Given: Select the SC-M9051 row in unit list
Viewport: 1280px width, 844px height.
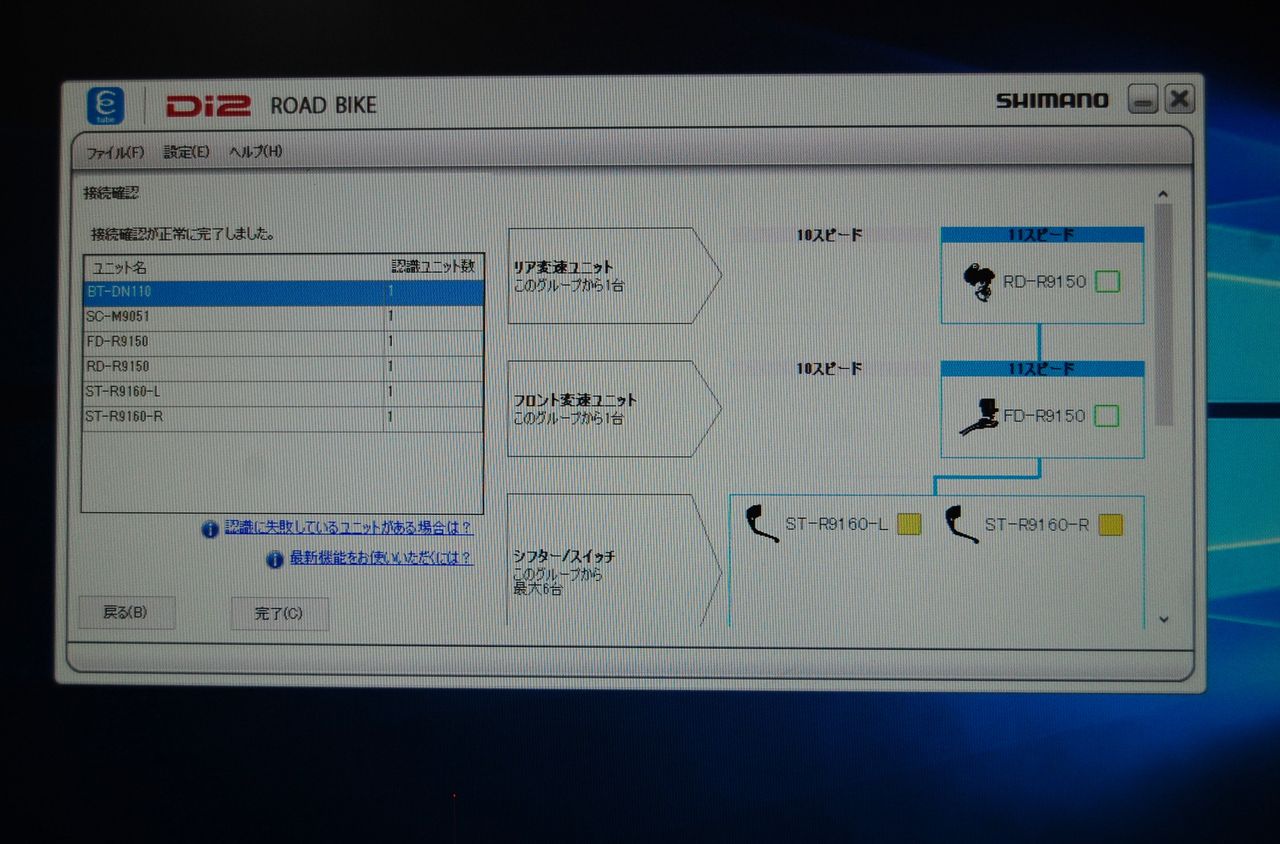Looking at the screenshot, I should [283, 317].
